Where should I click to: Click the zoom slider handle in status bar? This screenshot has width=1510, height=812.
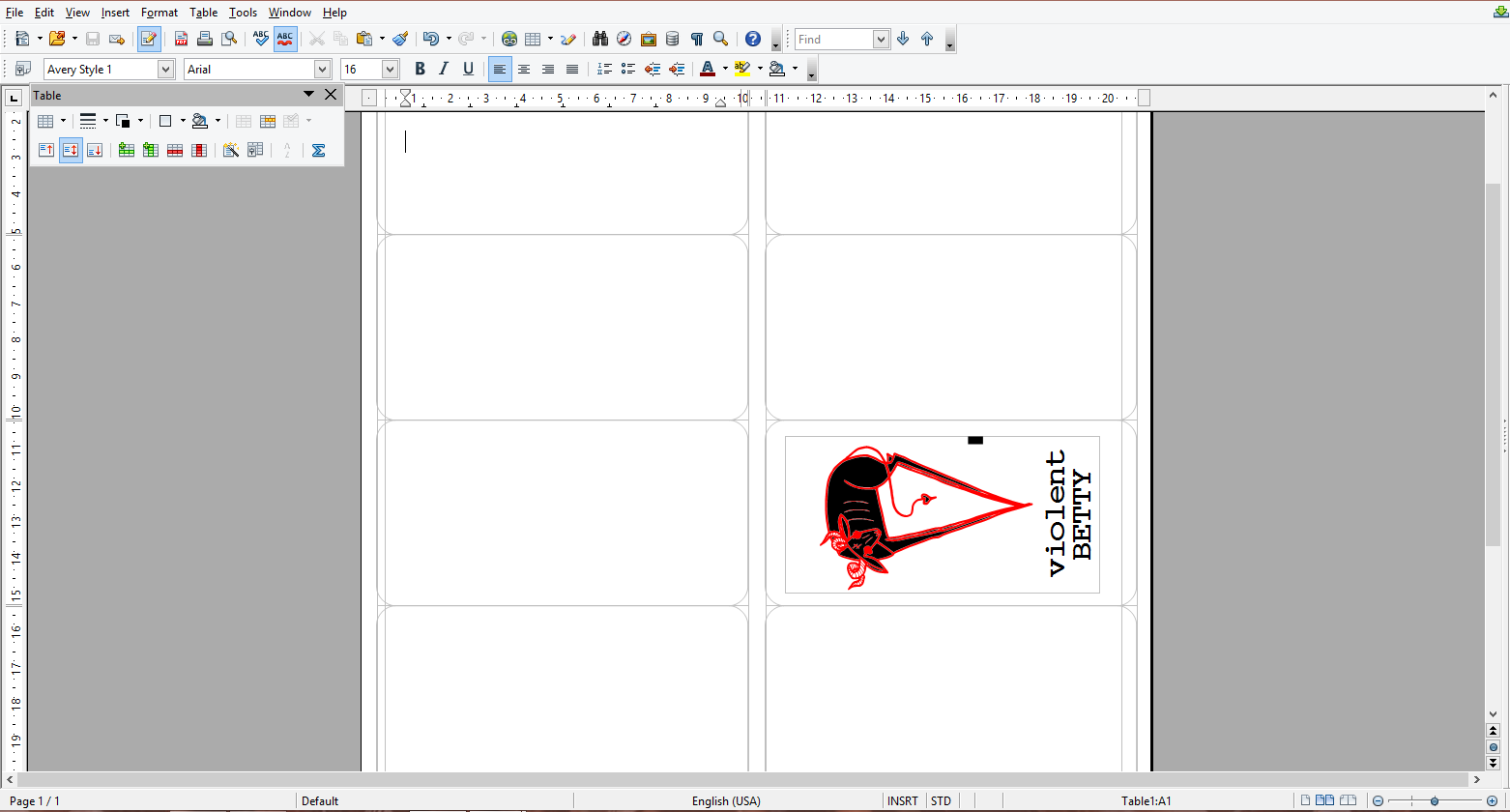point(1434,800)
